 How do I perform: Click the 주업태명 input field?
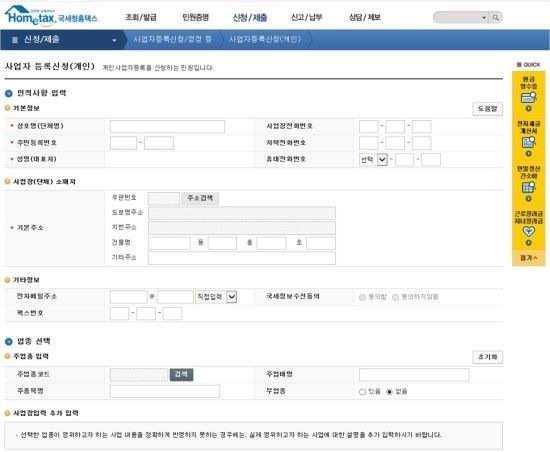pyautogui.click(x=414, y=375)
